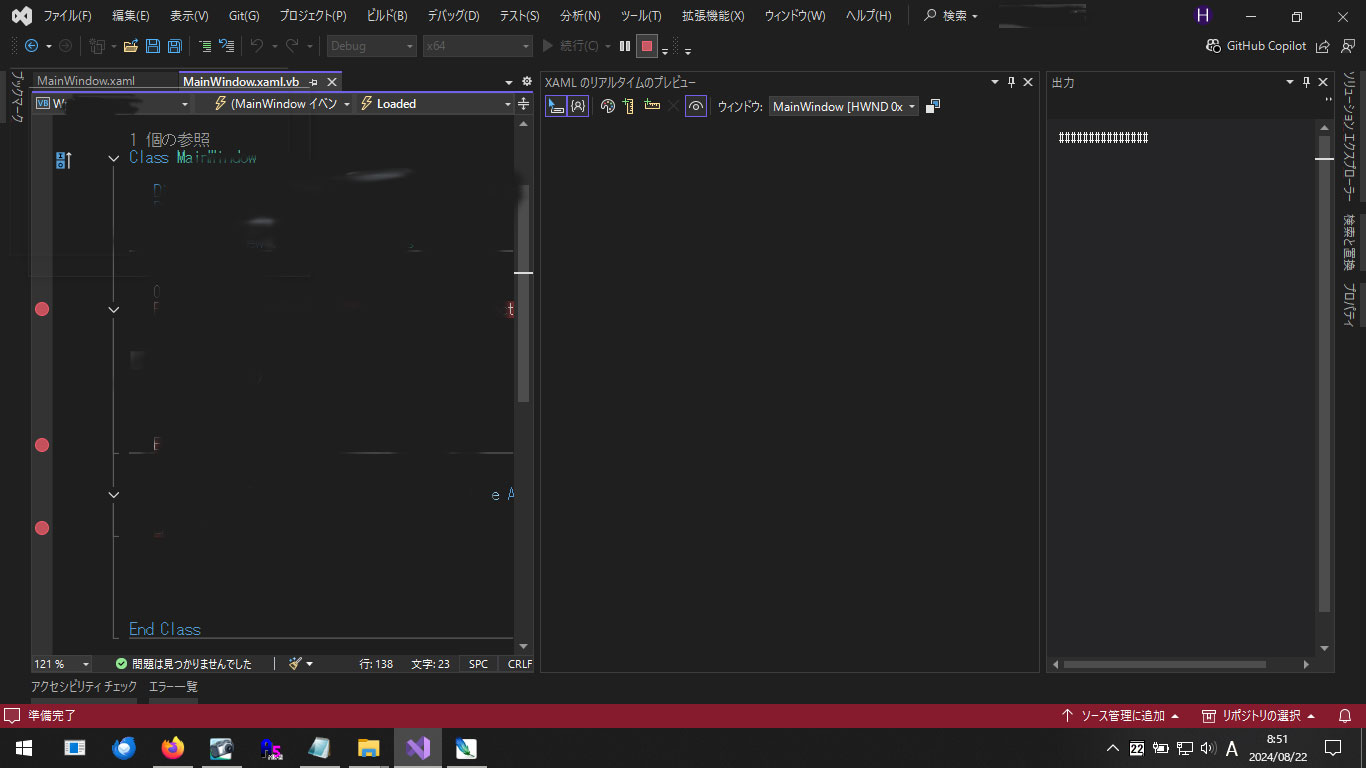1366x768 pixels.
Task: Stop debugging with the red square
Action: [647, 46]
